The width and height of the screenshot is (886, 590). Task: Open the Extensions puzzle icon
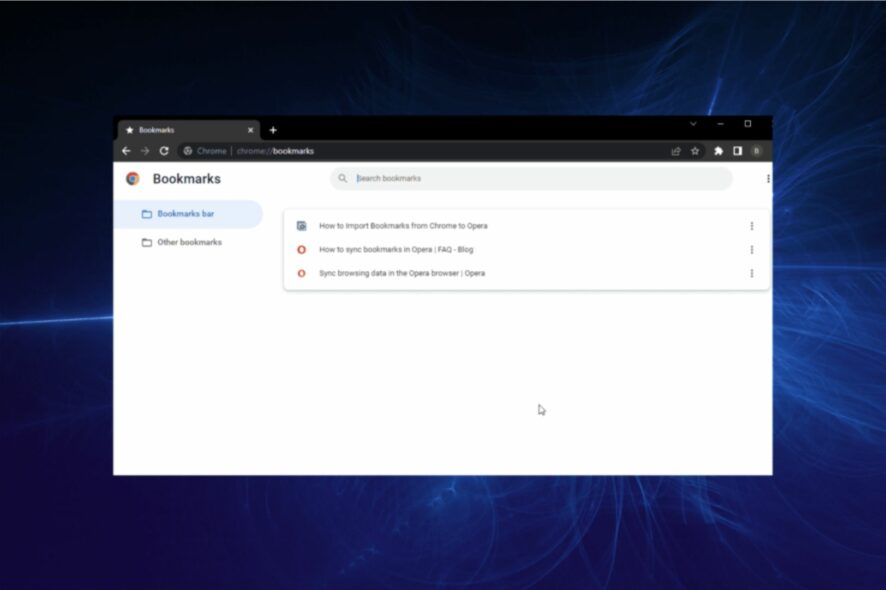click(x=718, y=151)
